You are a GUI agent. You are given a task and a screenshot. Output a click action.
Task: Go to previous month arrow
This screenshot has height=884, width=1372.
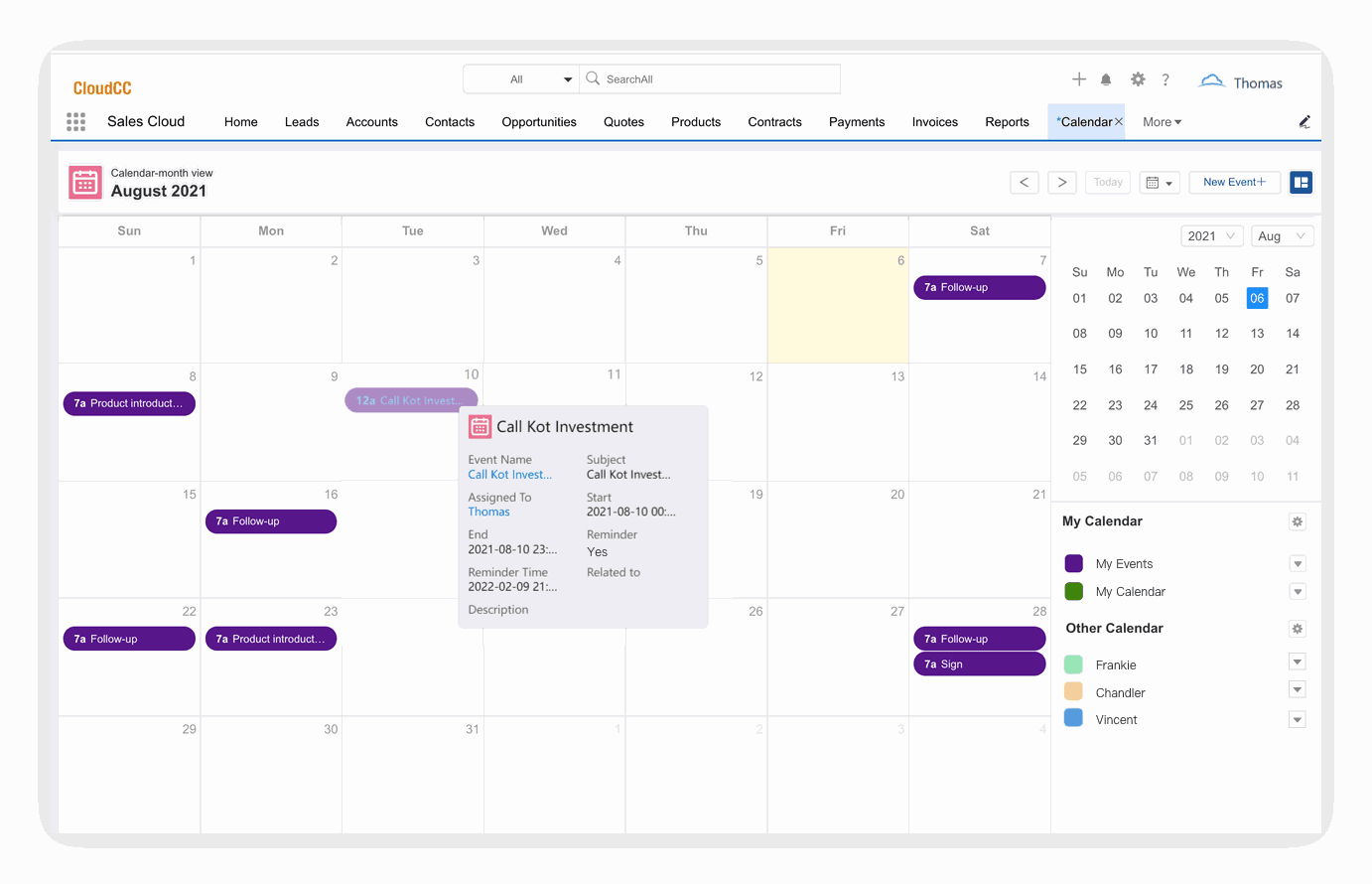(1025, 183)
